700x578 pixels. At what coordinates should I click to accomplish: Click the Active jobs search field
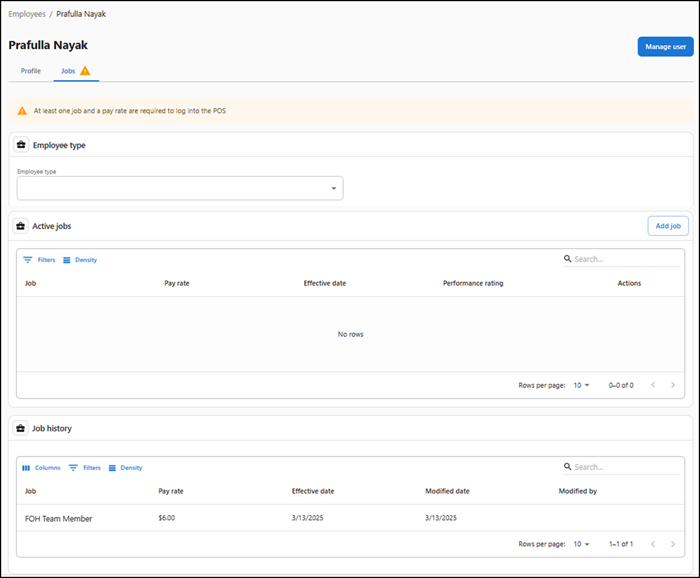(625, 259)
